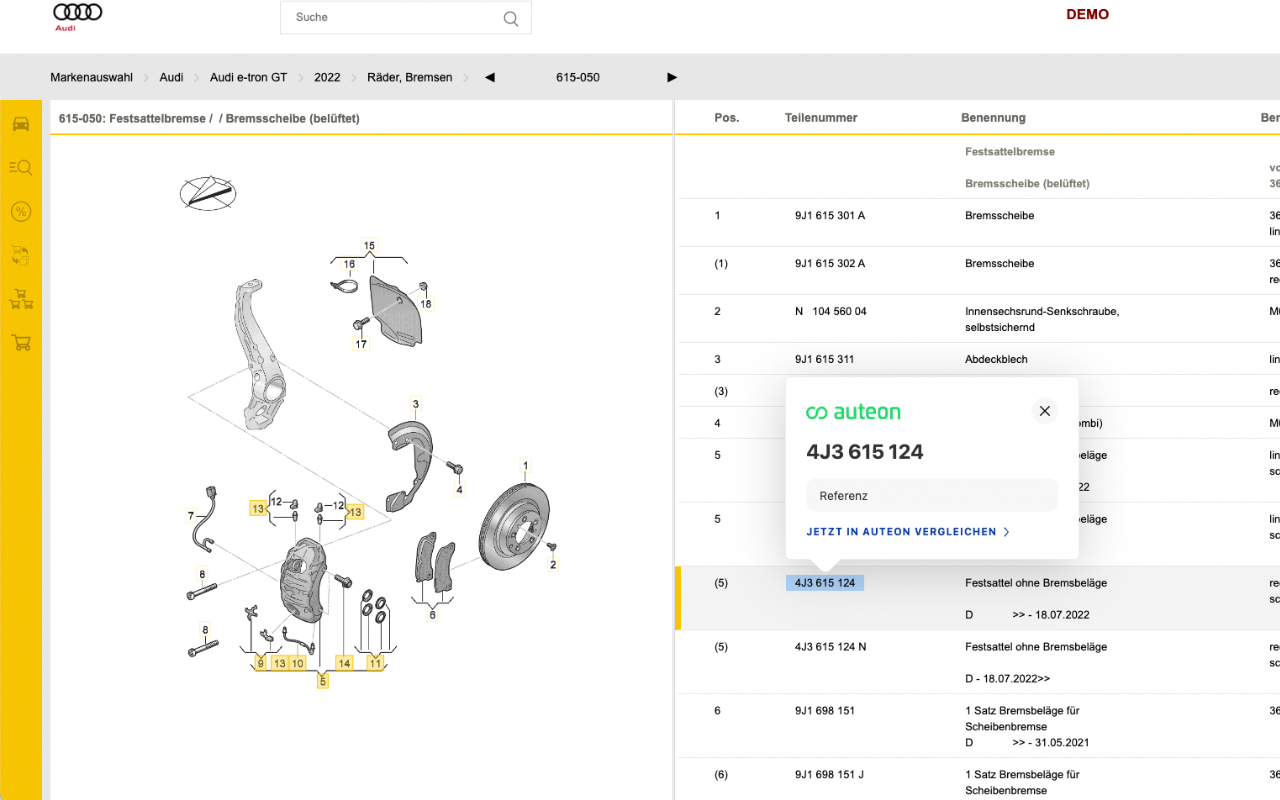1280x800 pixels.
Task: Click highlighted callout 10 in diagram
Action: click(298, 663)
